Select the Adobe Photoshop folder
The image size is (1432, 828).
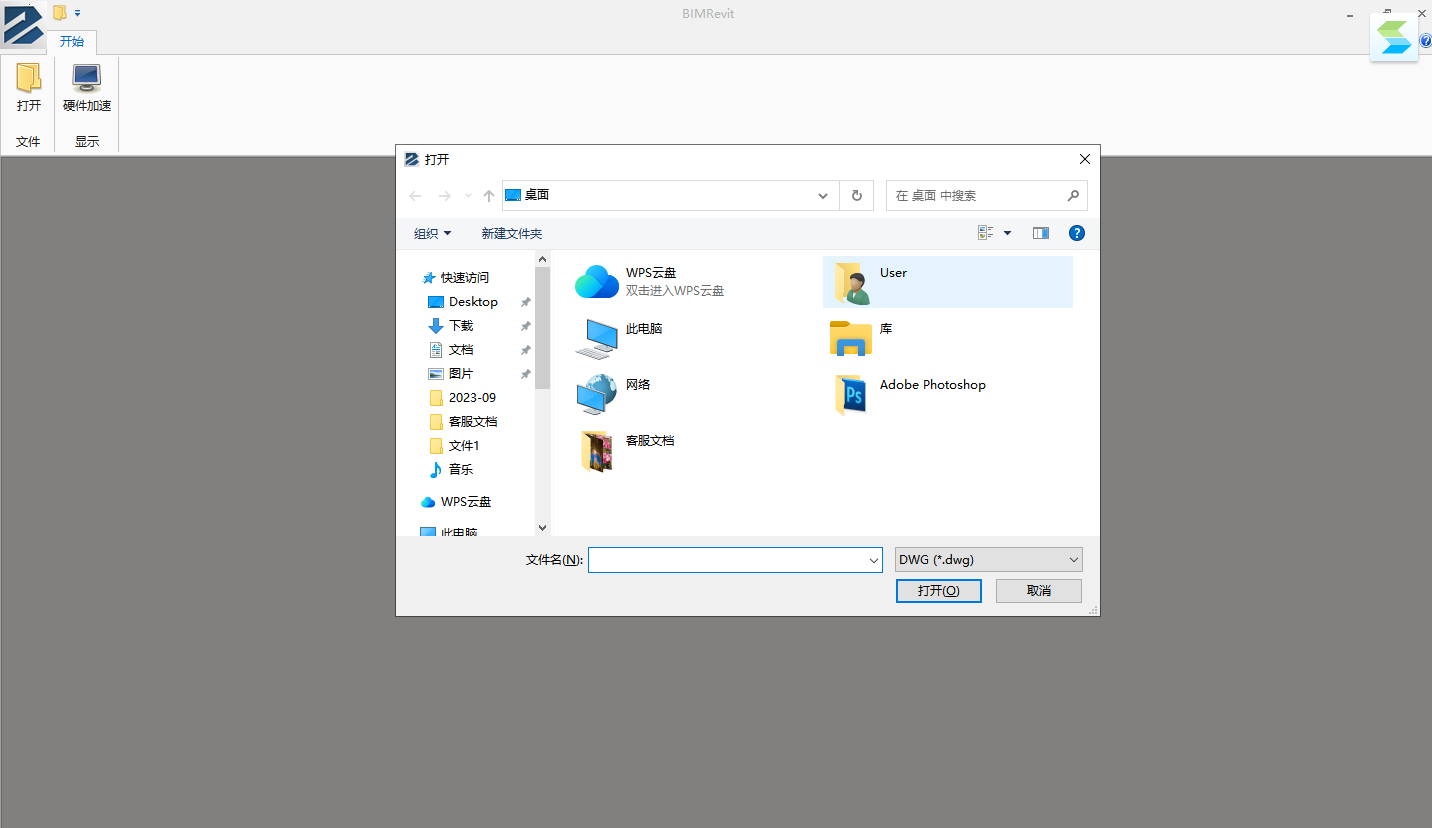948,394
